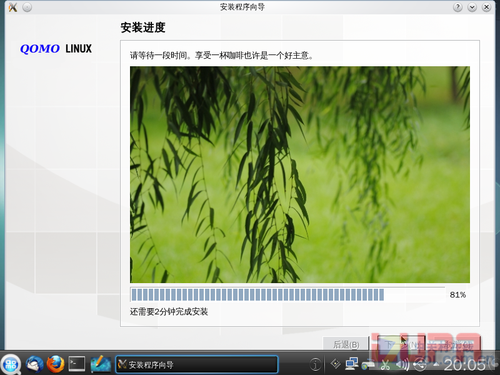
Task: Open the terminal from the taskbar
Action: pyautogui.click(x=77, y=364)
